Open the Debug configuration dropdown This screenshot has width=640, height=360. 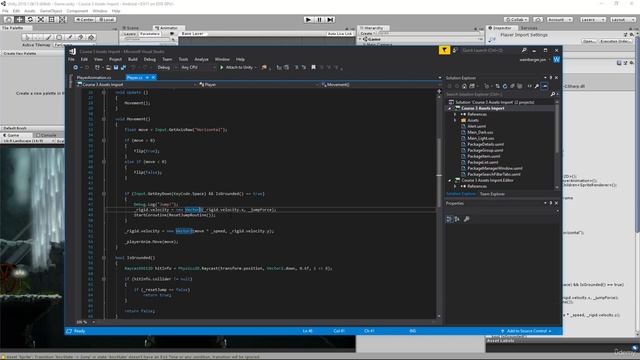coord(167,67)
